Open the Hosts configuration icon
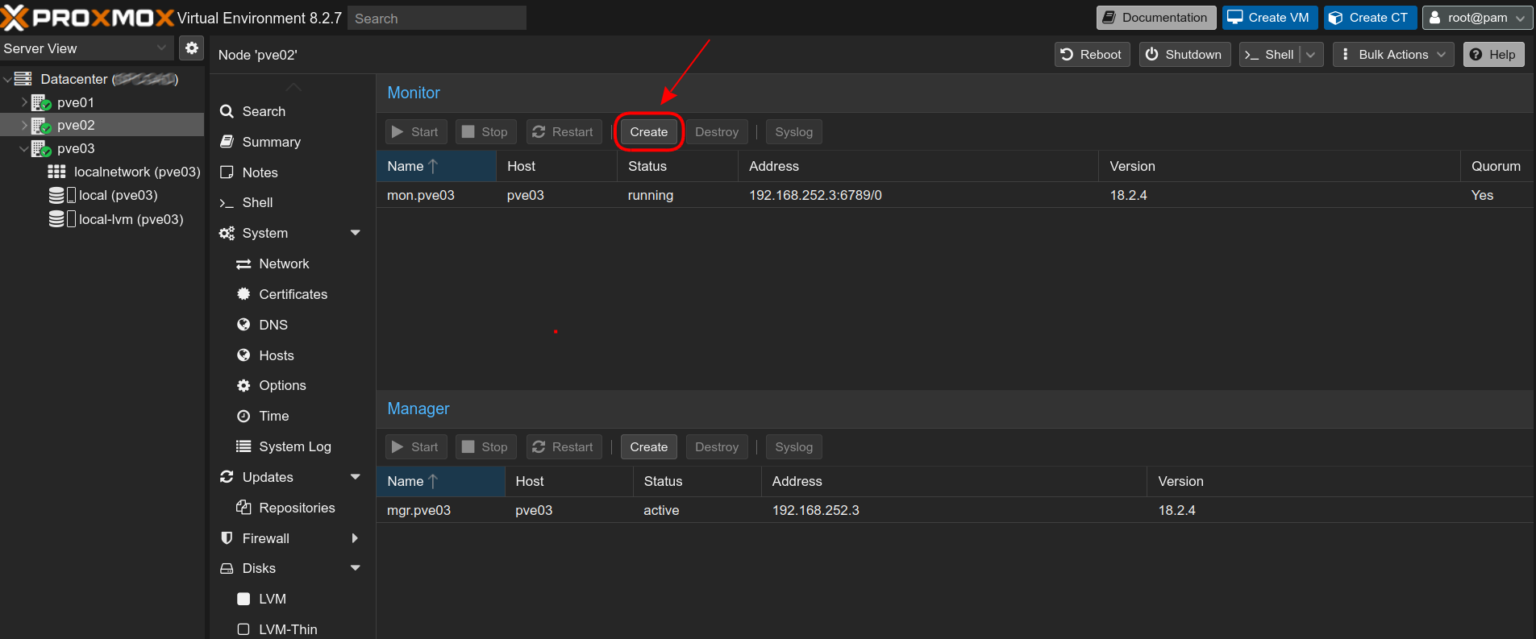The image size is (1536, 639). tap(242, 355)
